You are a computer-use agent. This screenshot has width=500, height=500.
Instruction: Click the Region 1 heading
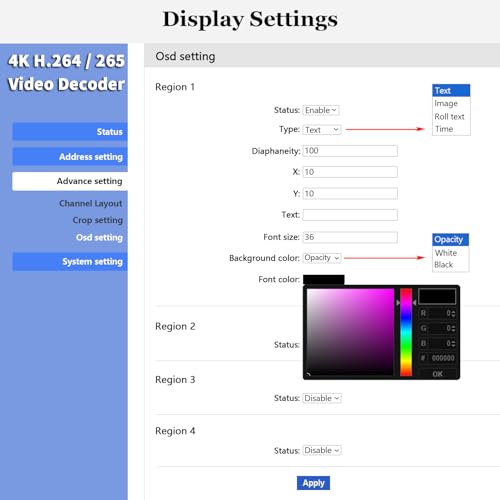[175, 87]
